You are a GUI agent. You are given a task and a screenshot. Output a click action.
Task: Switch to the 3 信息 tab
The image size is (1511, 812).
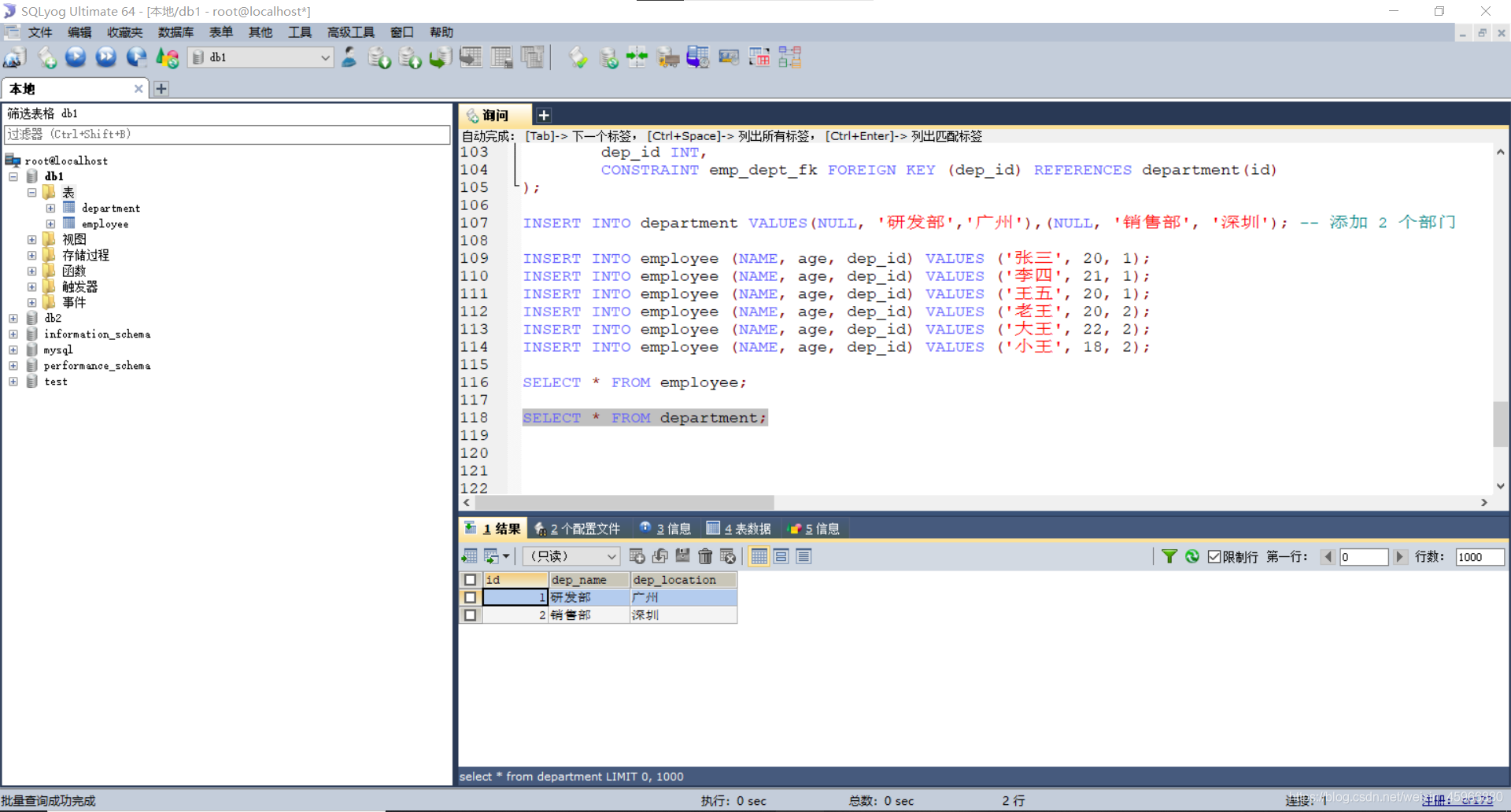665,529
